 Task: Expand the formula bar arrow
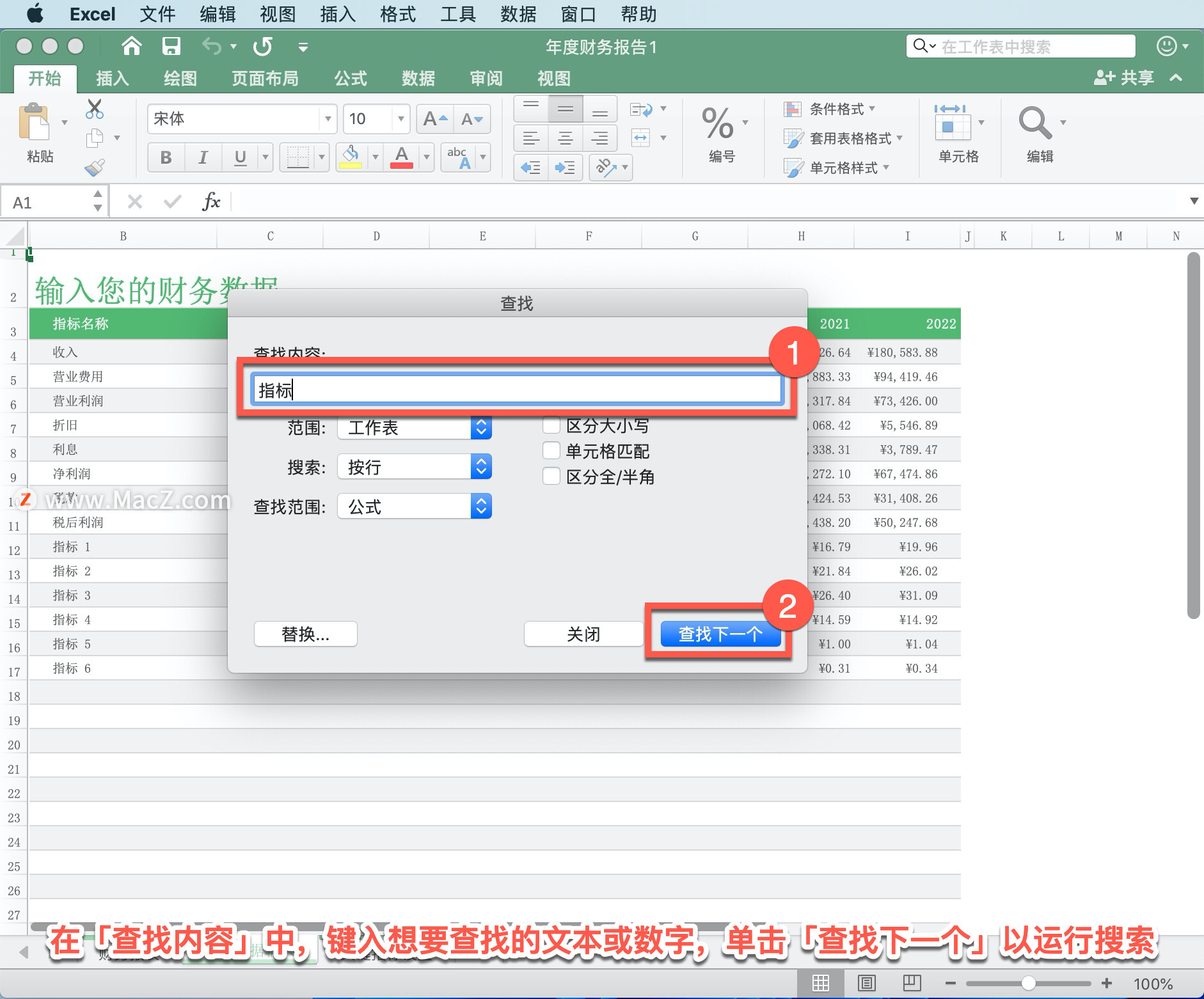1194,201
